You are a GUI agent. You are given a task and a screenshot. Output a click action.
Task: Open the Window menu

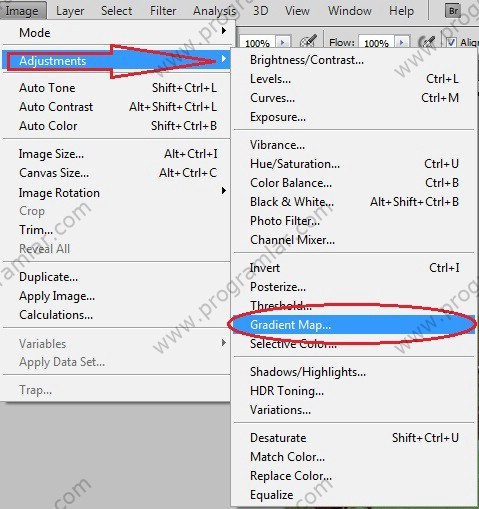coord(350,11)
